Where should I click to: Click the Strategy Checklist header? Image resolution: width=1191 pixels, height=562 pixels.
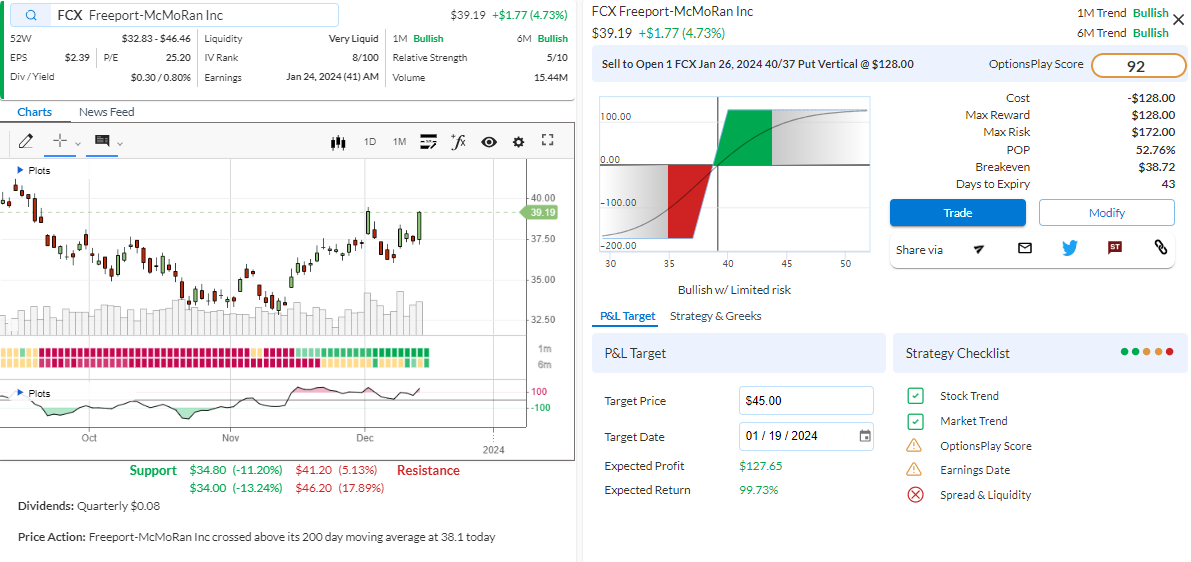tap(1040, 353)
